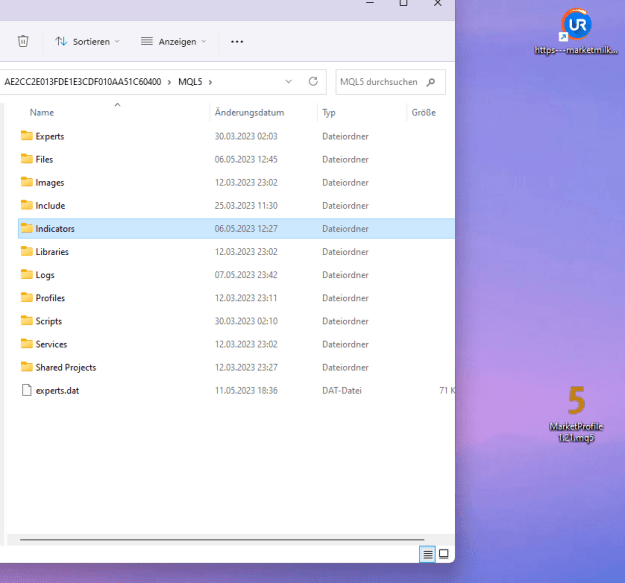The width and height of the screenshot is (625, 583).
Task: Click the Libraries folder name
Action: coord(52,252)
